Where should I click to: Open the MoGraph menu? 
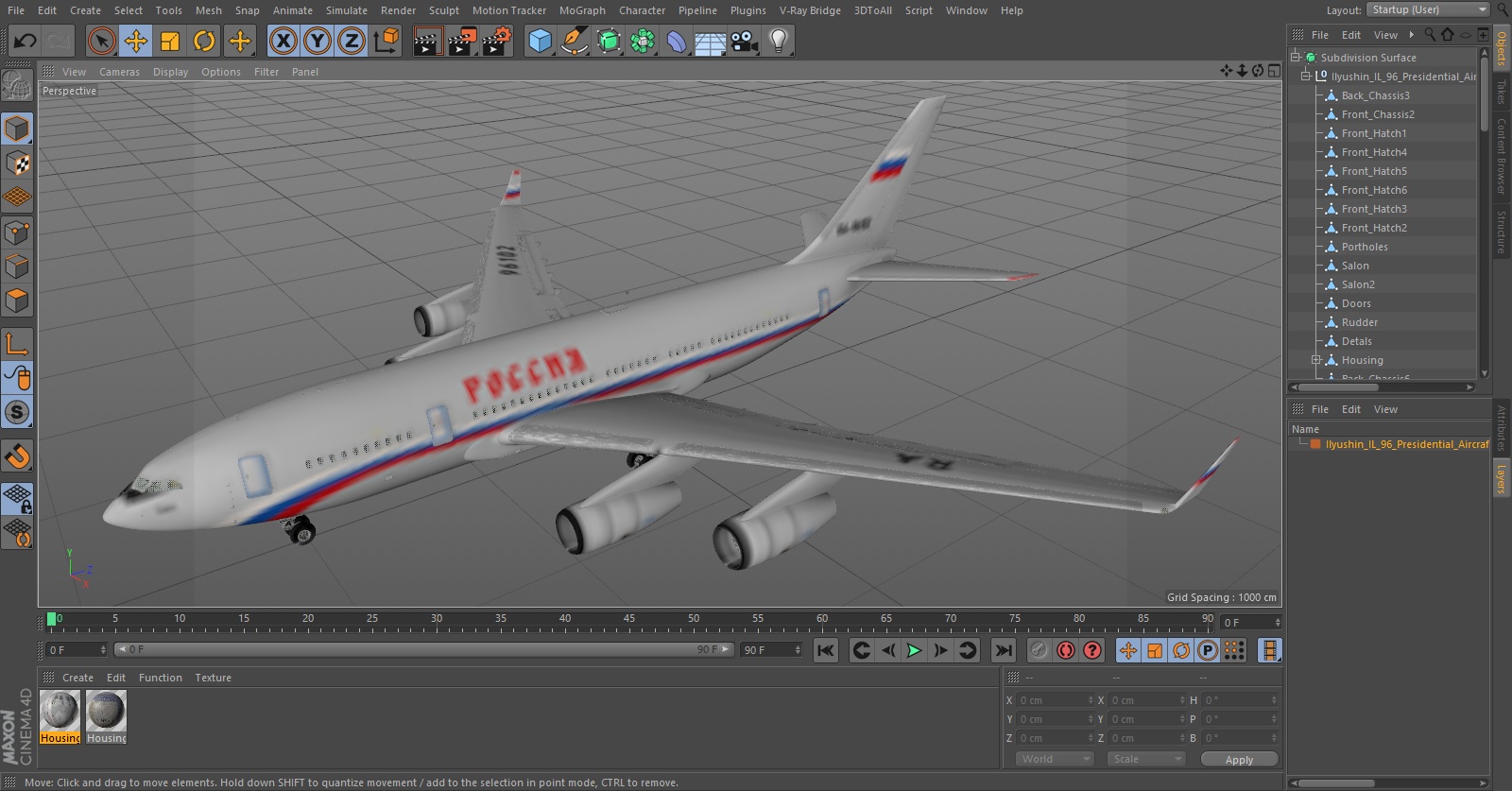(582, 10)
